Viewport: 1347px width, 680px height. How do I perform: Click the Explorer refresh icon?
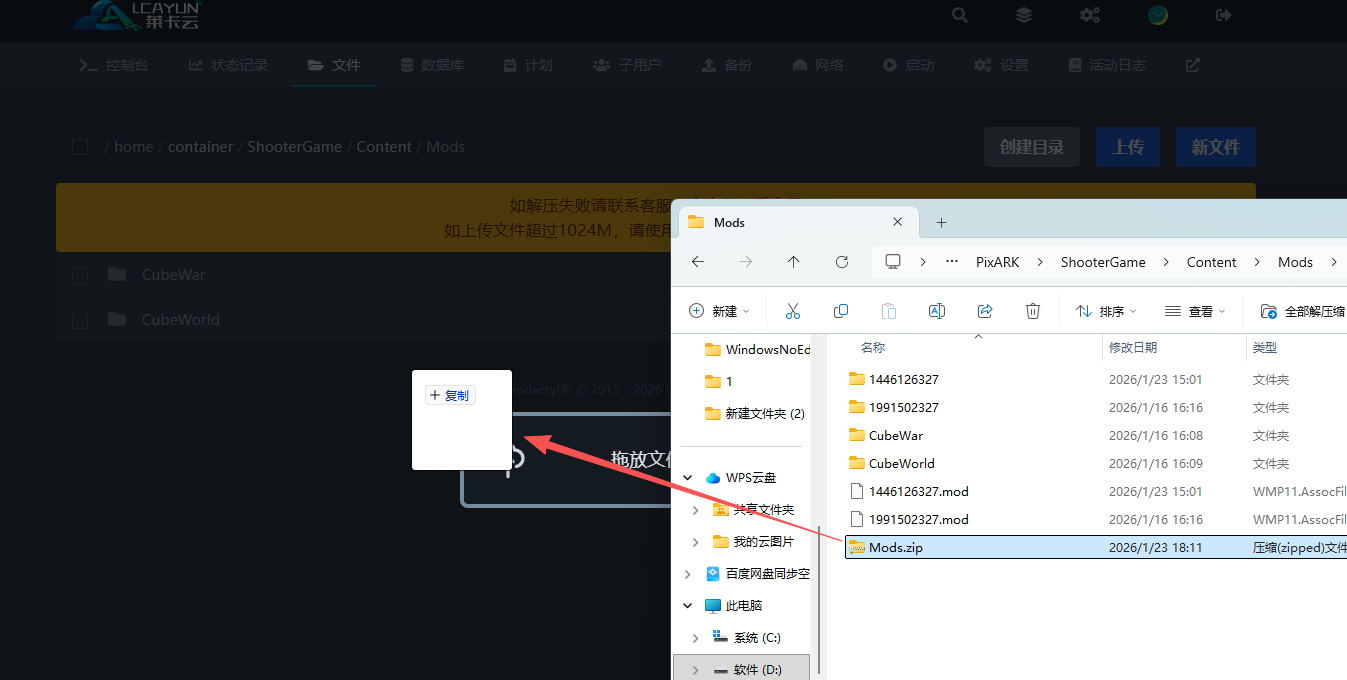842,262
